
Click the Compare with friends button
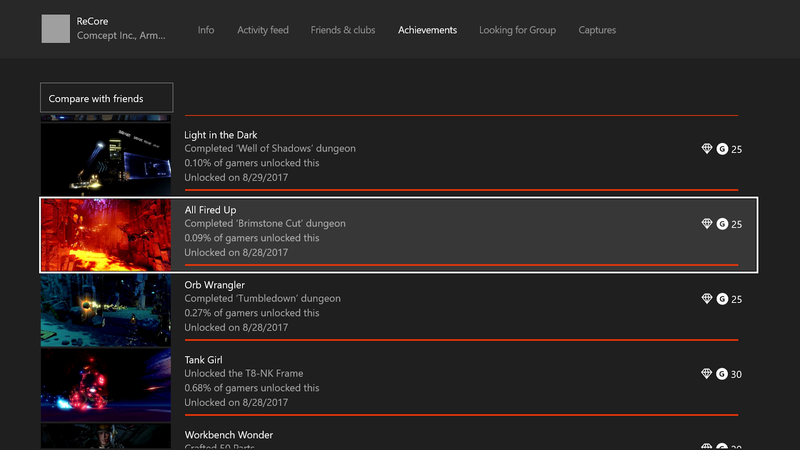pos(107,97)
